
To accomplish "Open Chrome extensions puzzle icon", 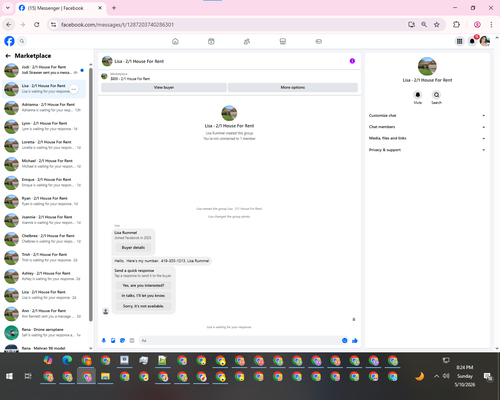I will [x=456, y=24].
